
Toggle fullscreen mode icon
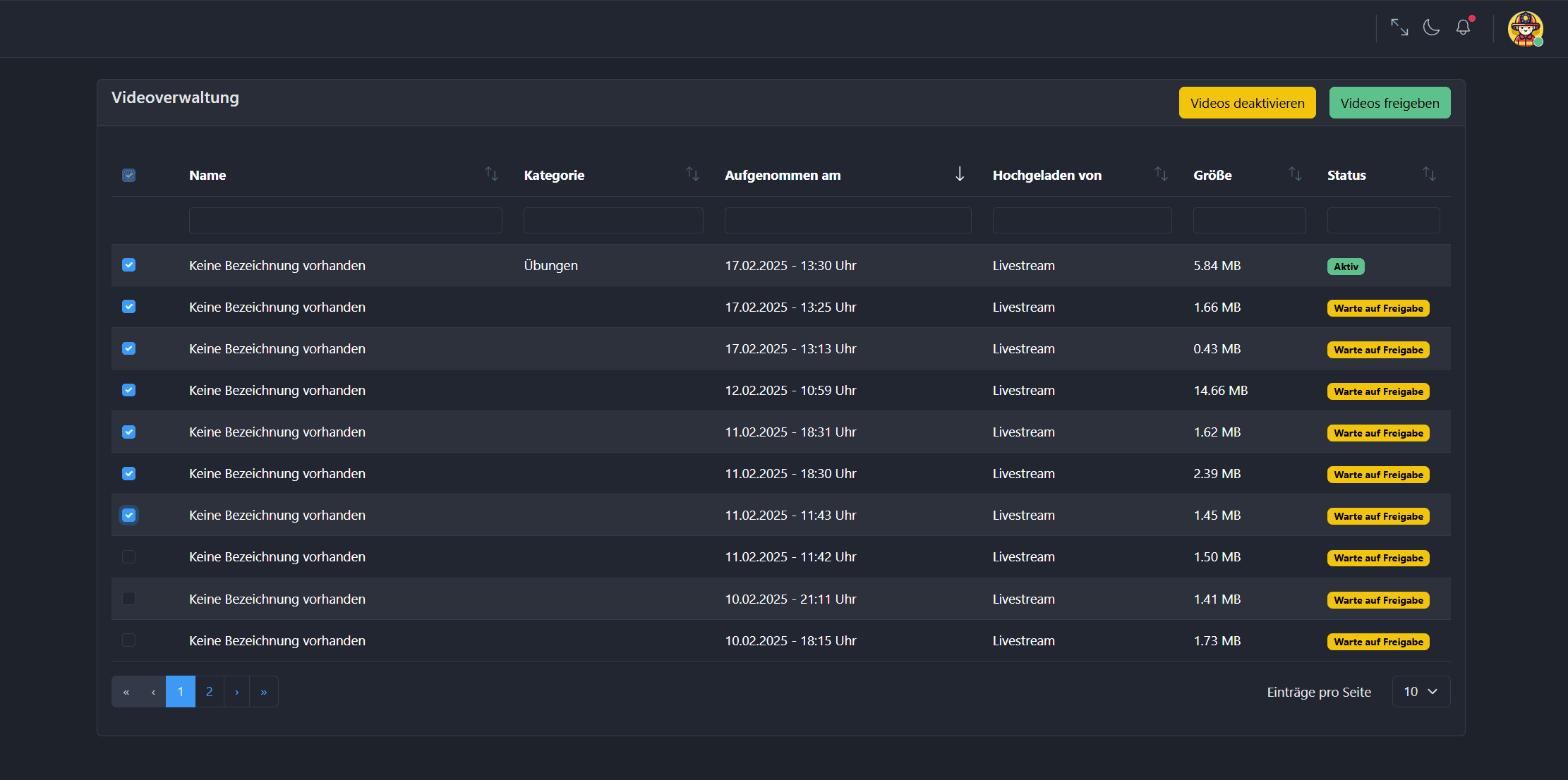(x=1399, y=28)
